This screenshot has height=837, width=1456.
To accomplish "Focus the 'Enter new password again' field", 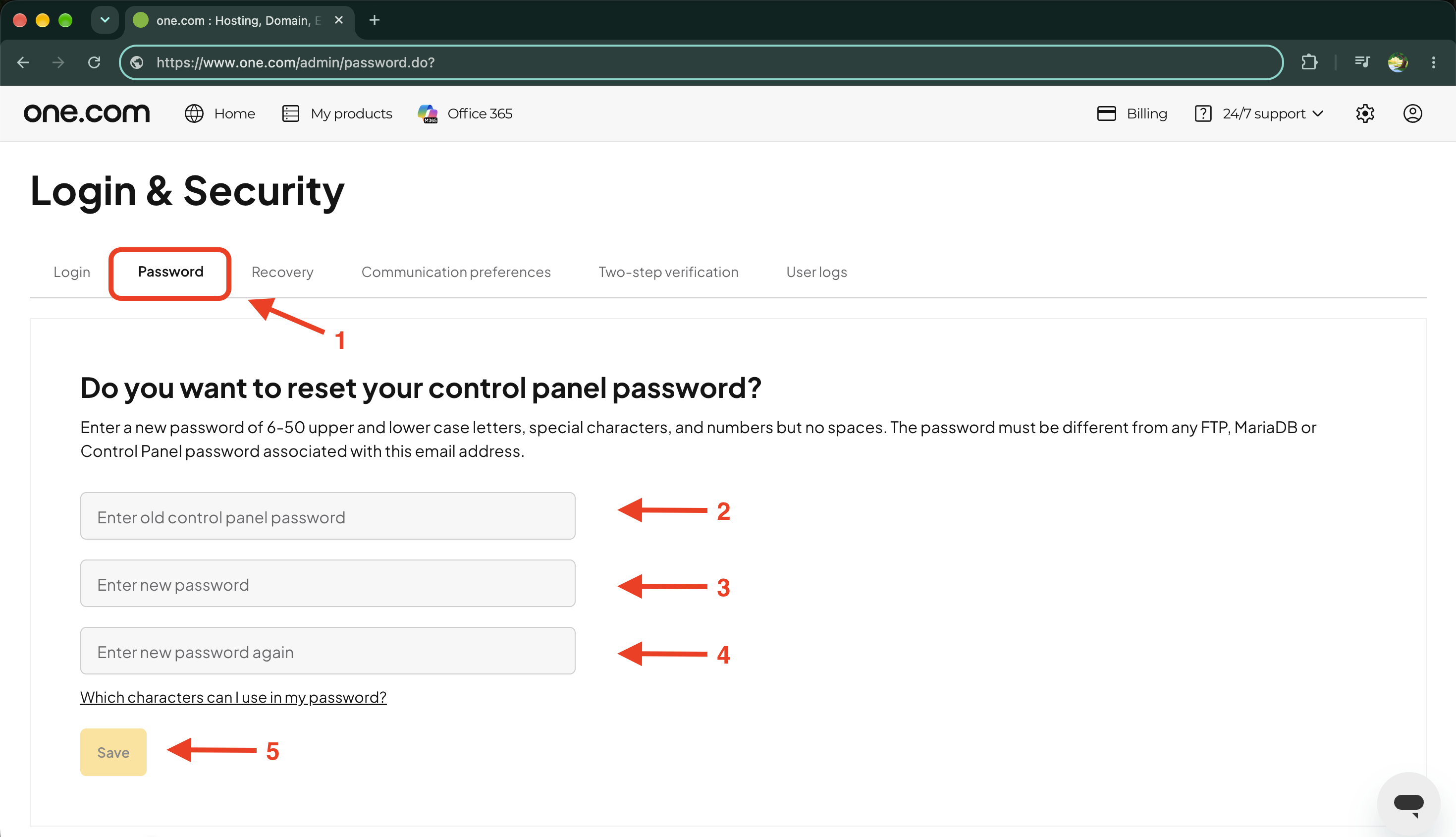I will click(x=327, y=650).
